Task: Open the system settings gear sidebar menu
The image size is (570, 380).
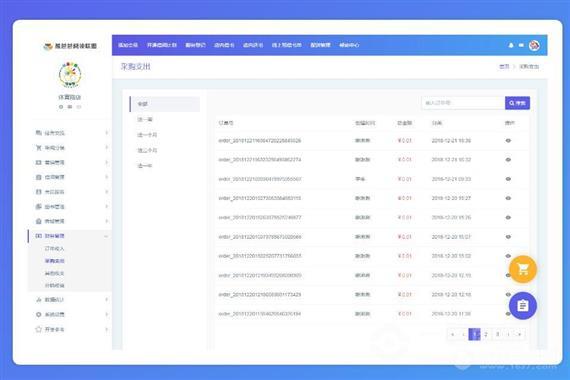Action: coord(71,315)
